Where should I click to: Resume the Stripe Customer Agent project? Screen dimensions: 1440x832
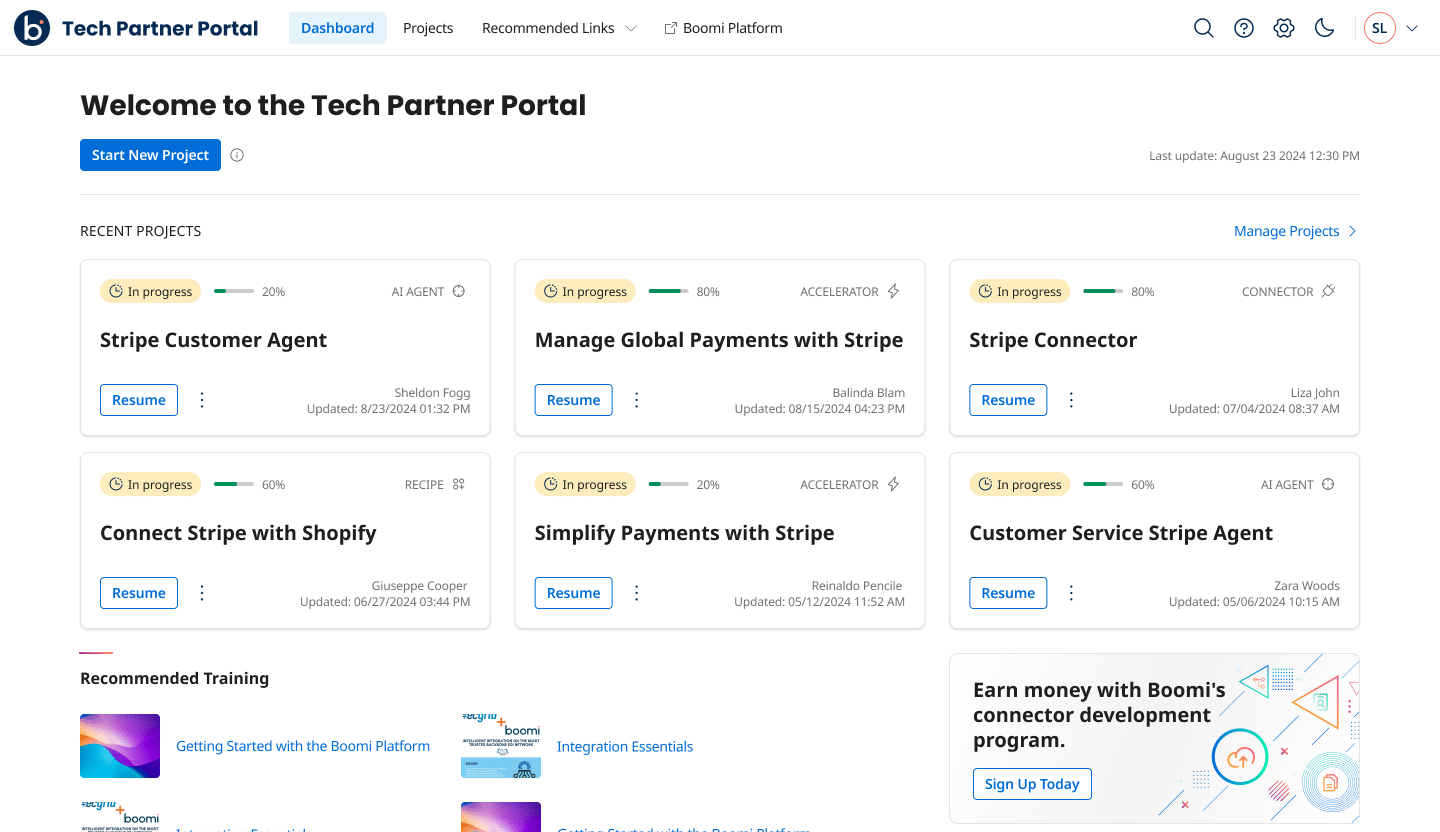[x=139, y=400]
